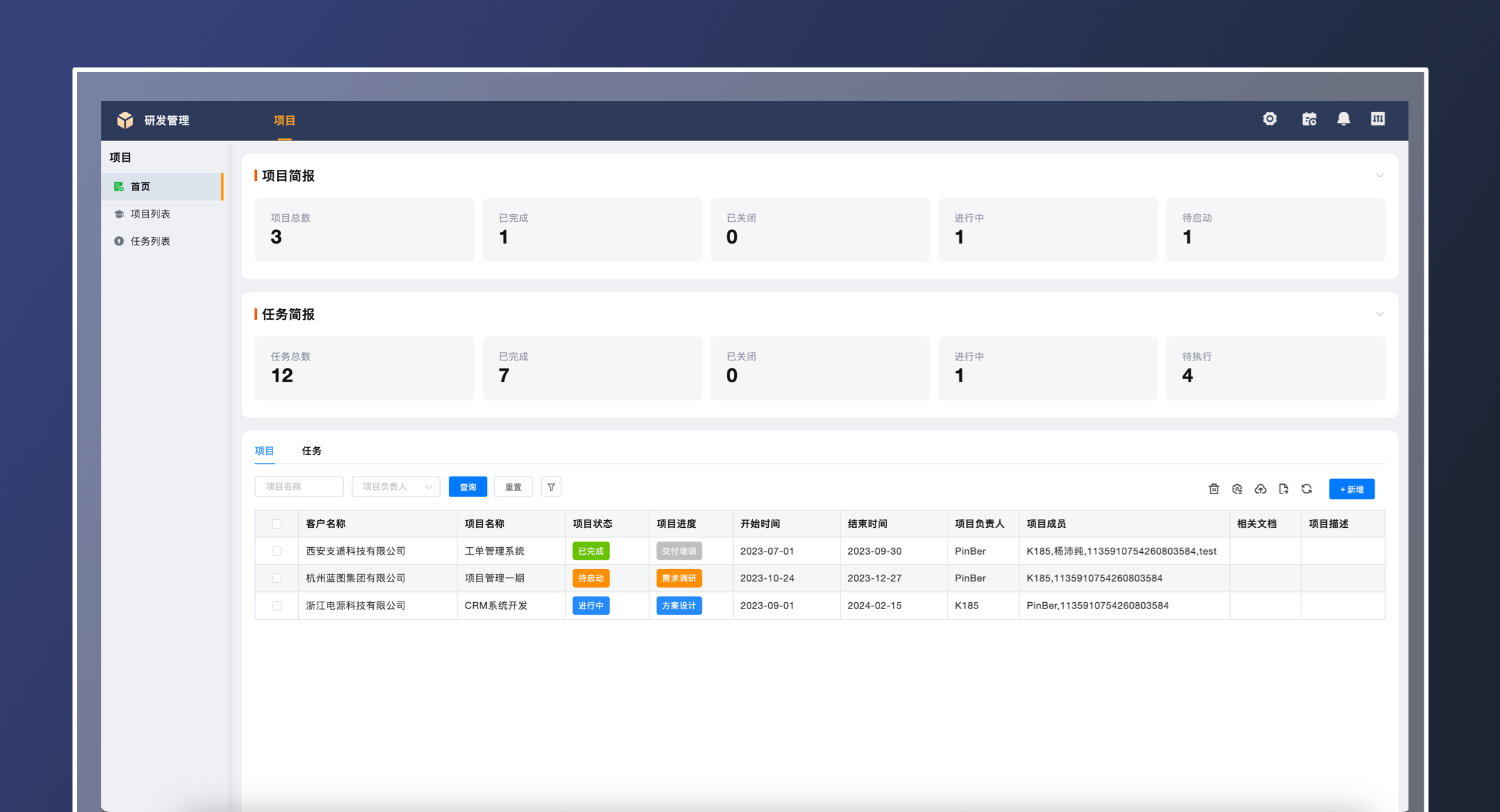
Task: Open the notification bell
Action: click(x=1343, y=119)
